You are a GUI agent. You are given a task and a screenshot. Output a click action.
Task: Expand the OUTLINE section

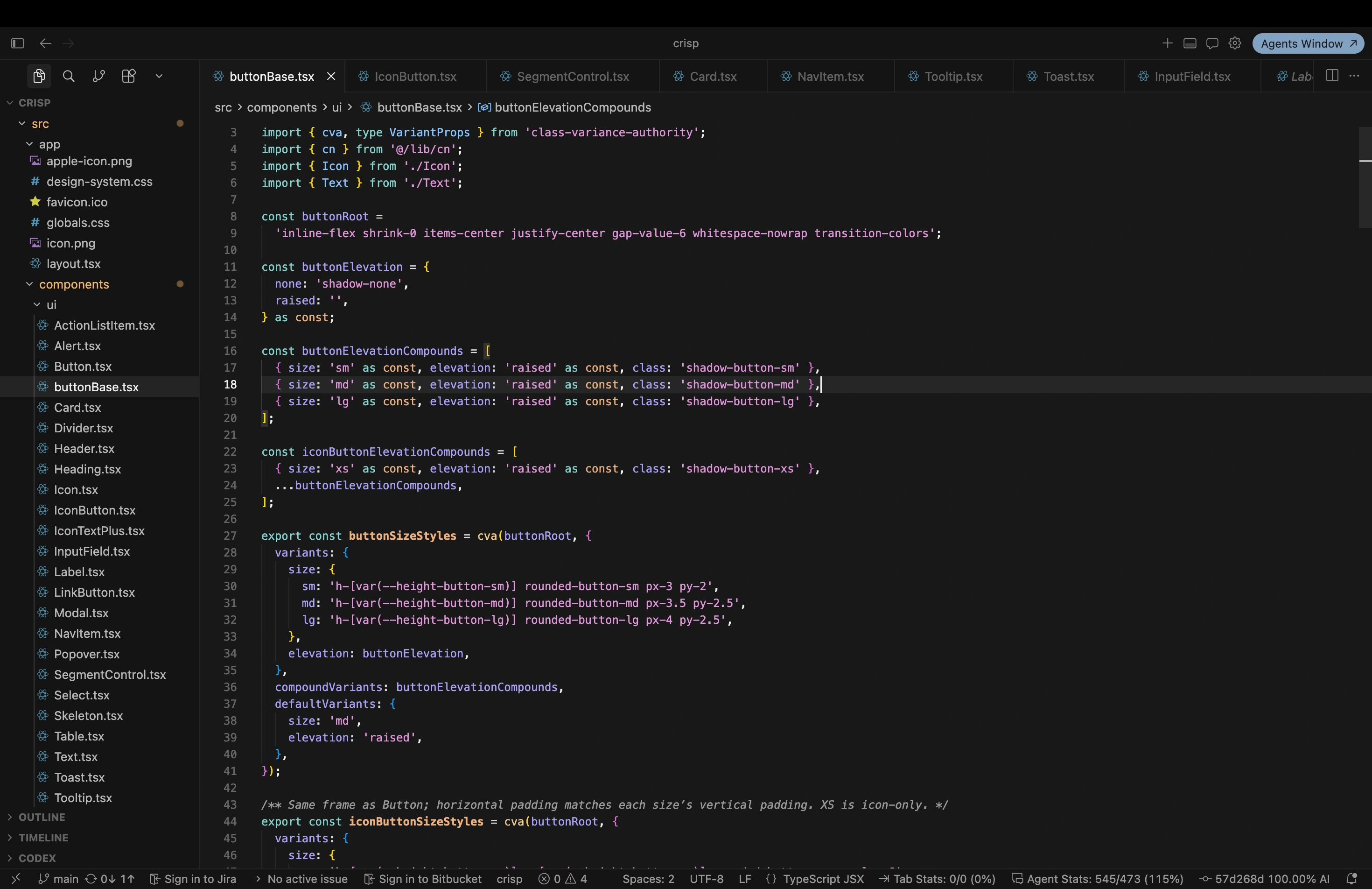(x=99, y=817)
